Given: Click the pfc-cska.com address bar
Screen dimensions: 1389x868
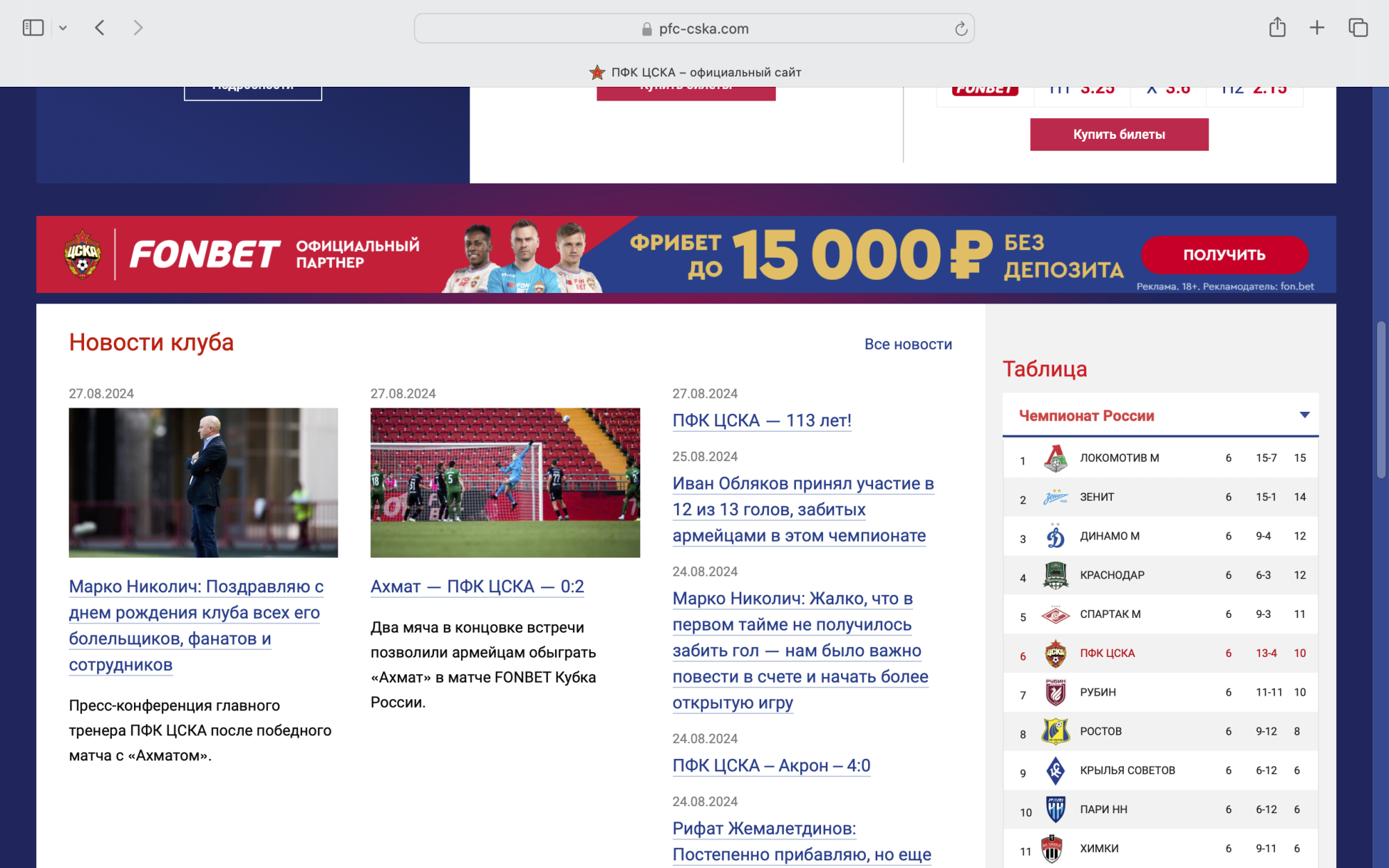Looking at the screenshot, I should (694, 28).
